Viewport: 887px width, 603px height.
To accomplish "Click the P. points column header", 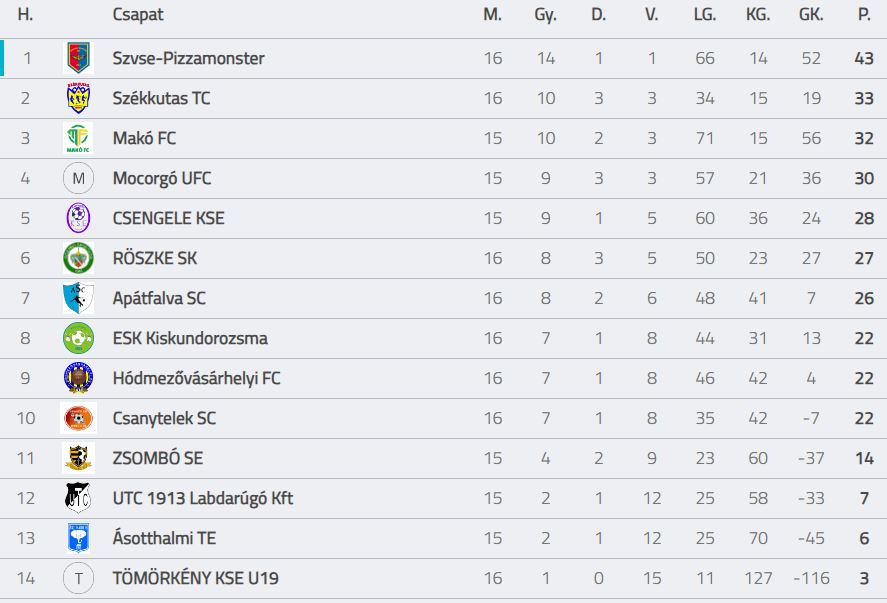I will click(x=864, y=15).
